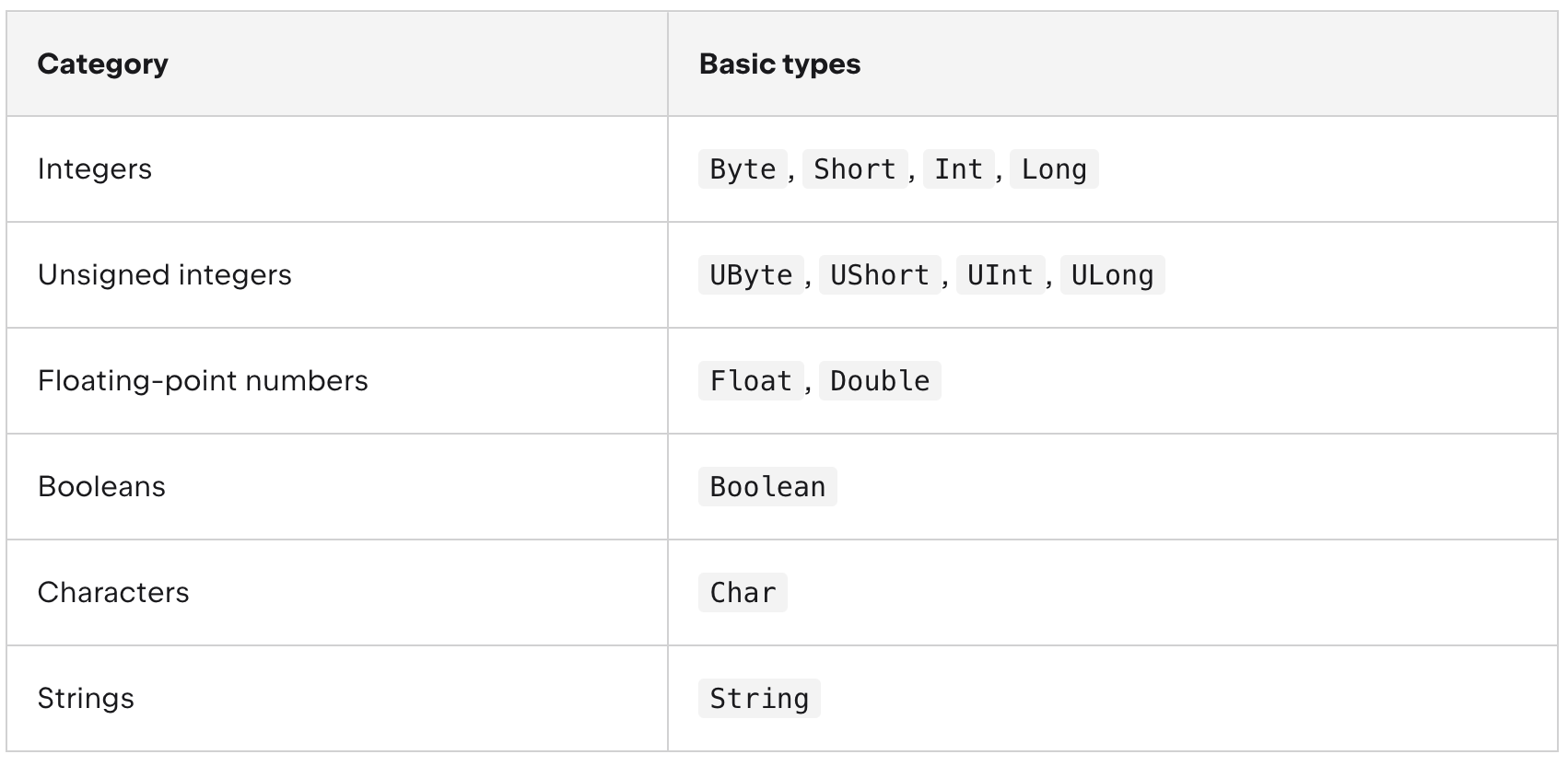Select the UByte code label

point(751,275)
